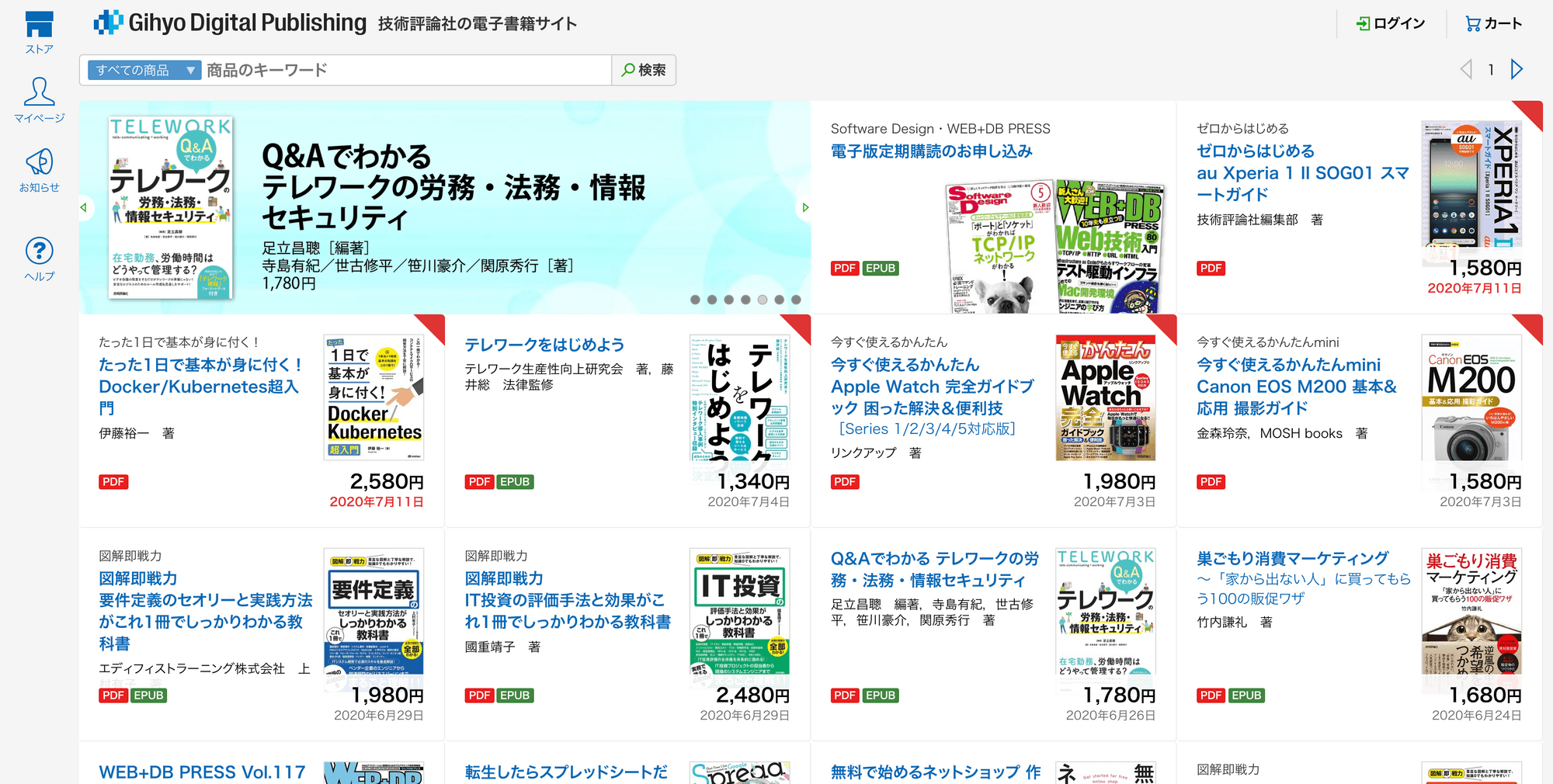Click the Gihyo Digital Publishing logo

pyautogui.click(x=231, y=23)
